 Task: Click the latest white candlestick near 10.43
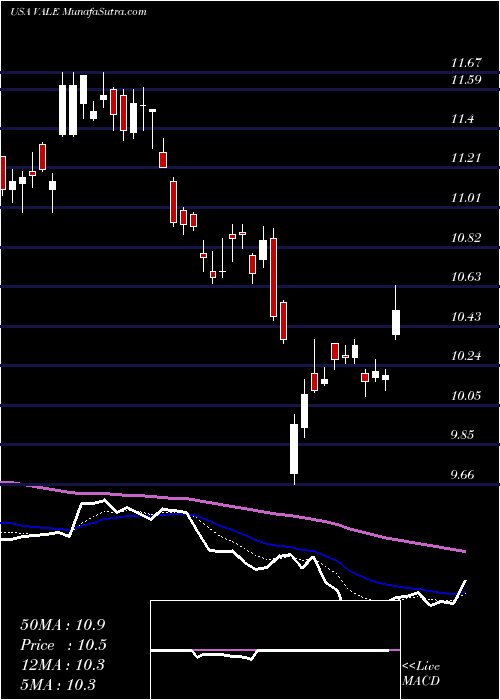pyautogui.click(x=396, y=322)
